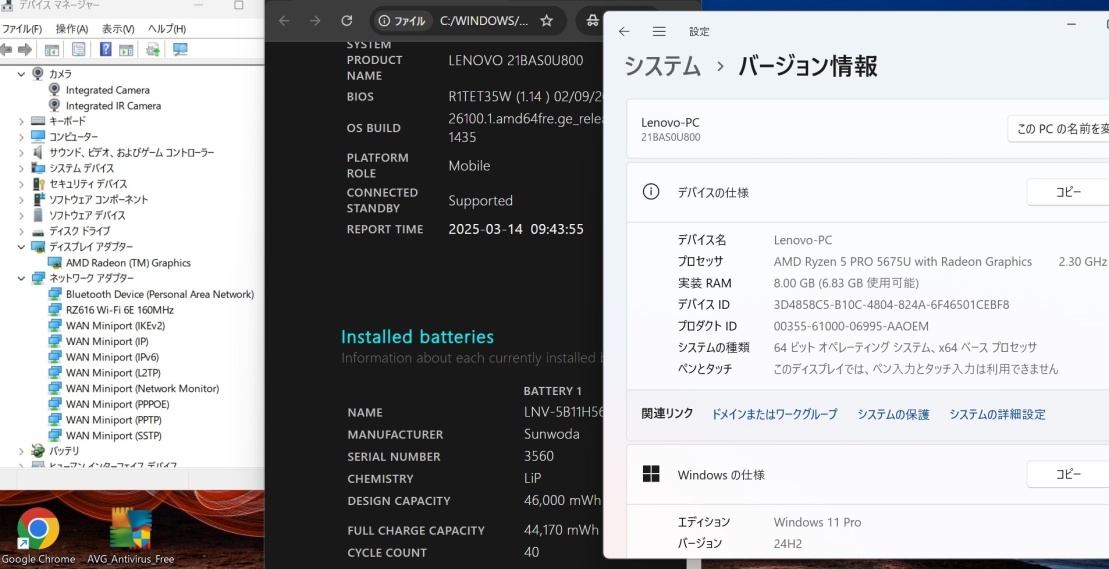Open ファイル(F) menu in Device Manager
The width and height of the screenshot is (1109, 569).
tap(22, 29)
